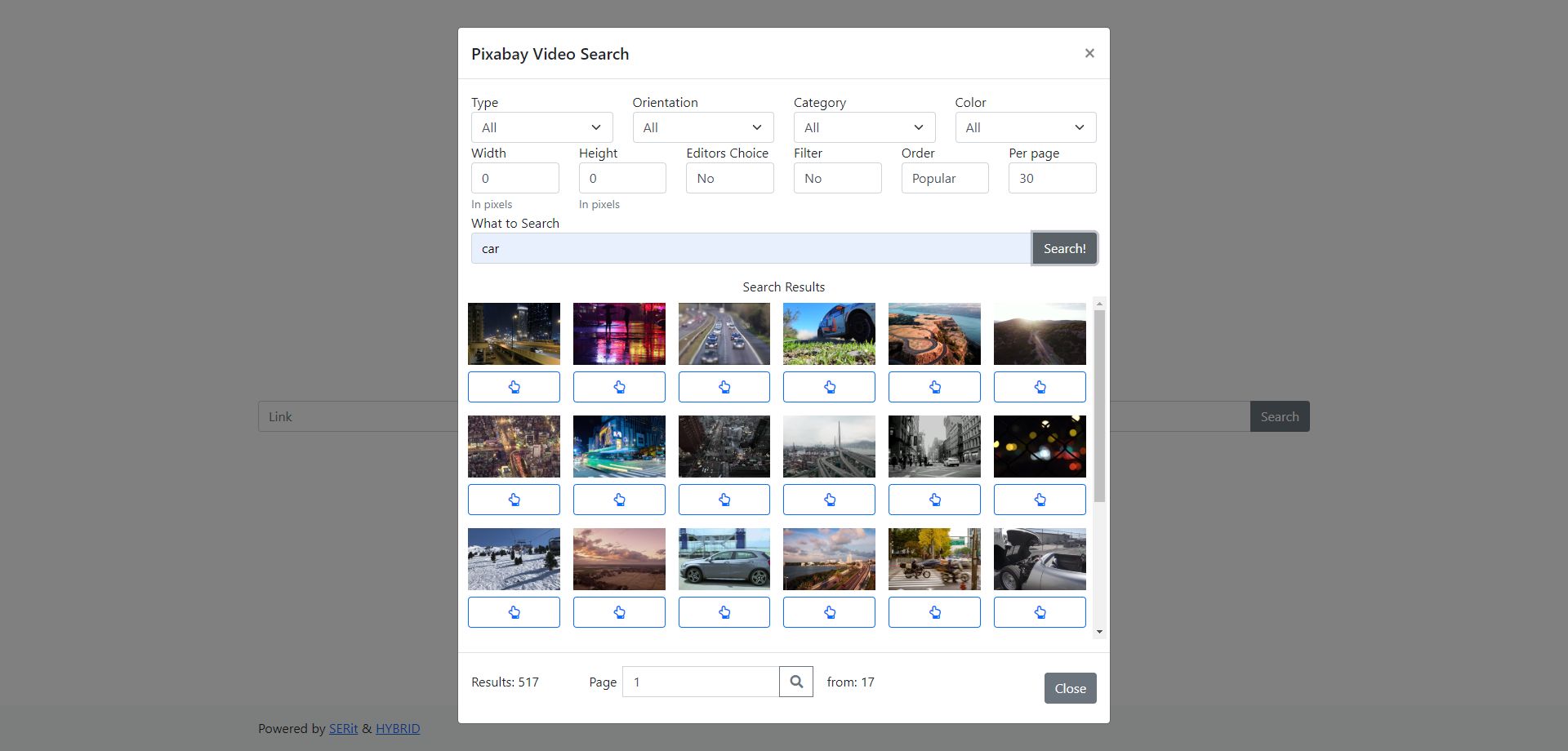The width and height of the screenshot is (1568, 751).
Task: Open the Per page selector showing 30
Action: pyautogui.click(x=1053, y=178)
